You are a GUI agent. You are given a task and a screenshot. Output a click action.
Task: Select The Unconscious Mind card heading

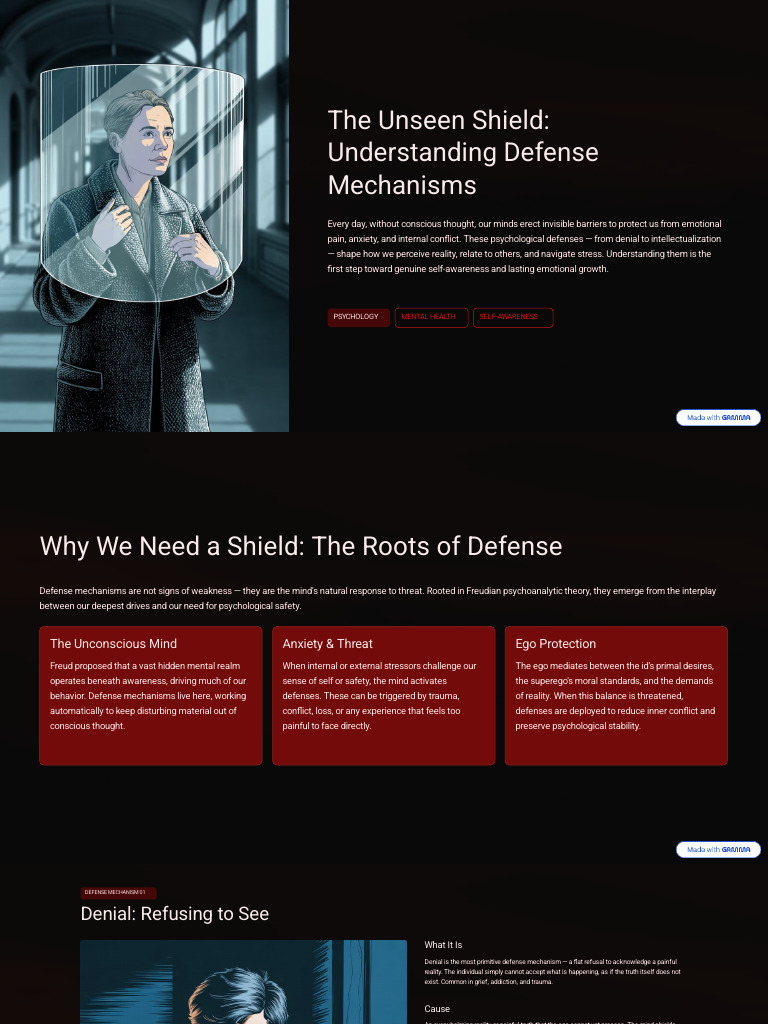point(114,644)
